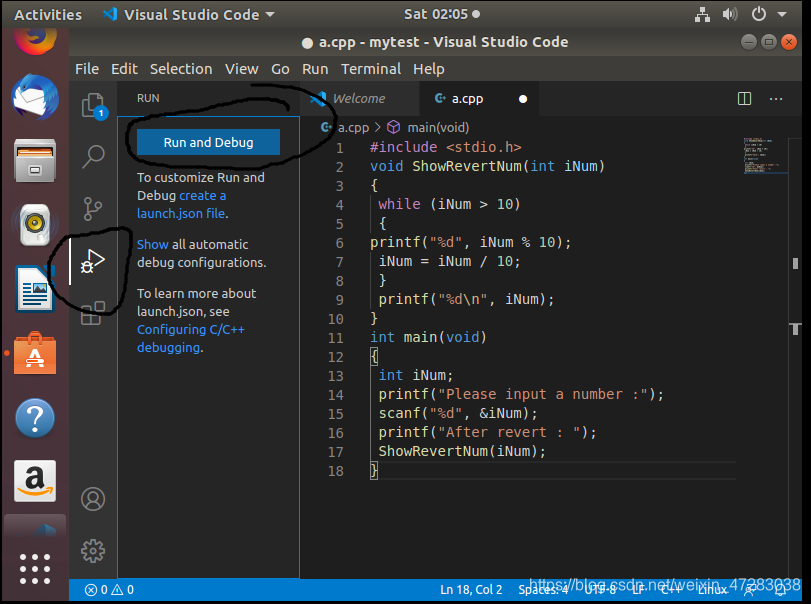Open the Accounts icon in activity bar
Image resolution: width=811 pixels, height=604 pixels.
click(x=93, y=499)
